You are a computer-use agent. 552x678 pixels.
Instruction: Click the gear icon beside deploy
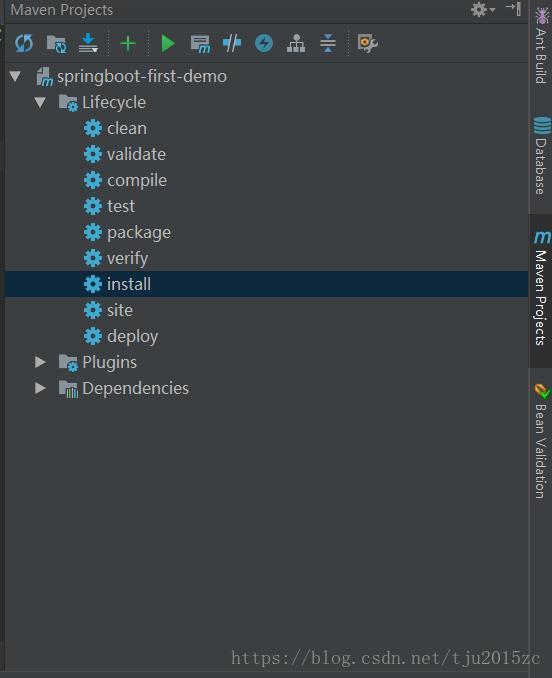[x=93, y=336]
